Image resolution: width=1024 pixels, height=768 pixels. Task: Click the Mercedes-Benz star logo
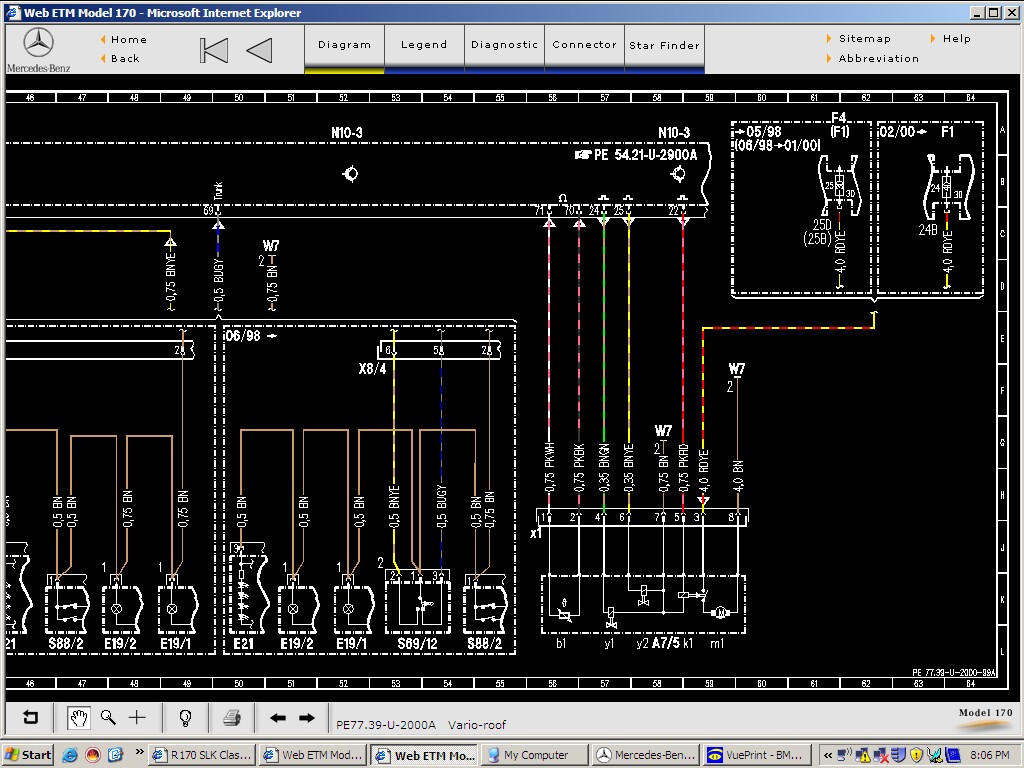pyautogui.click(x=38, y=42)
